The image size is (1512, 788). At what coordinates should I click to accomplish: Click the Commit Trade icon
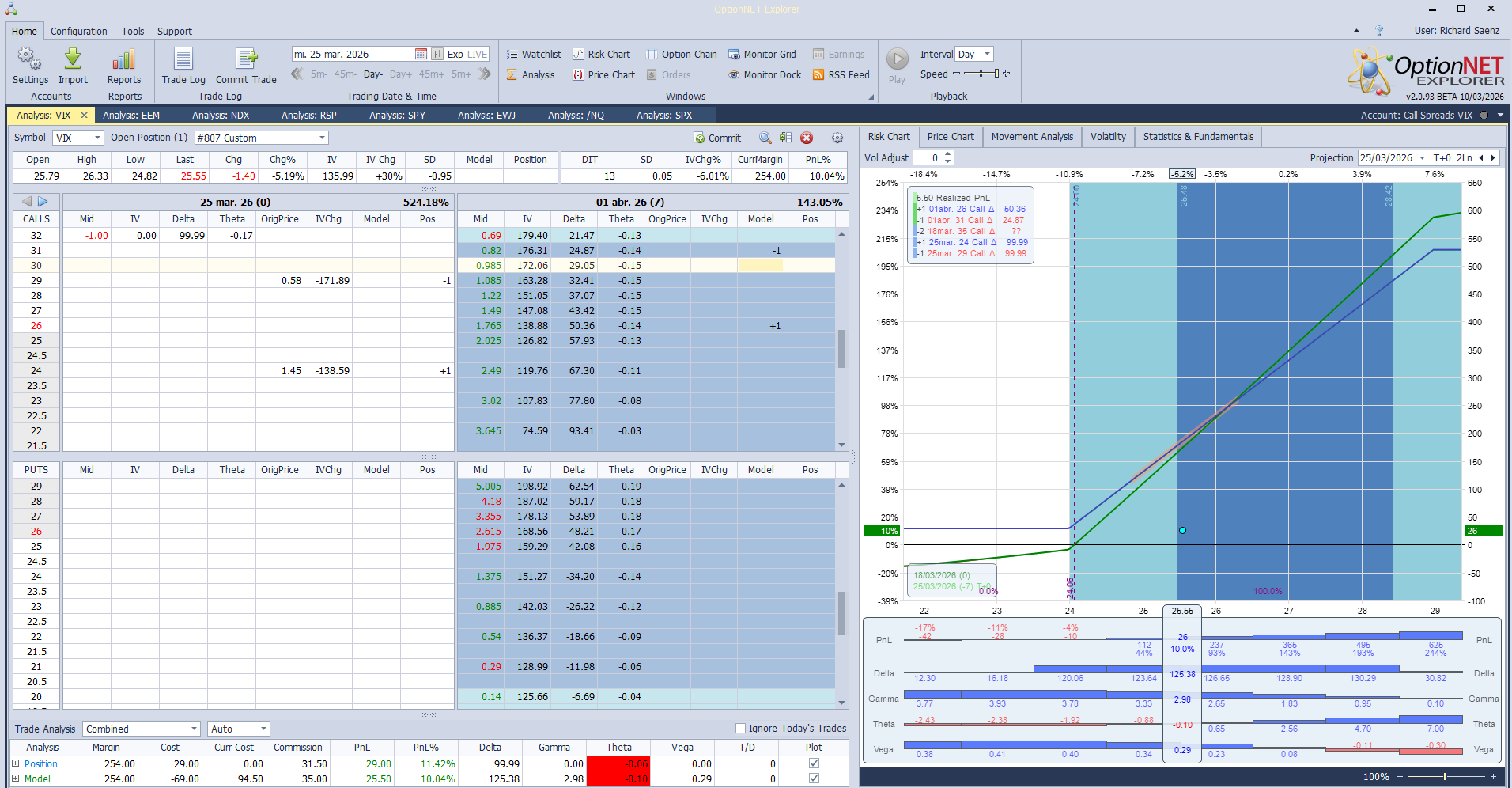pyautogui.click(x=246, y=63)
